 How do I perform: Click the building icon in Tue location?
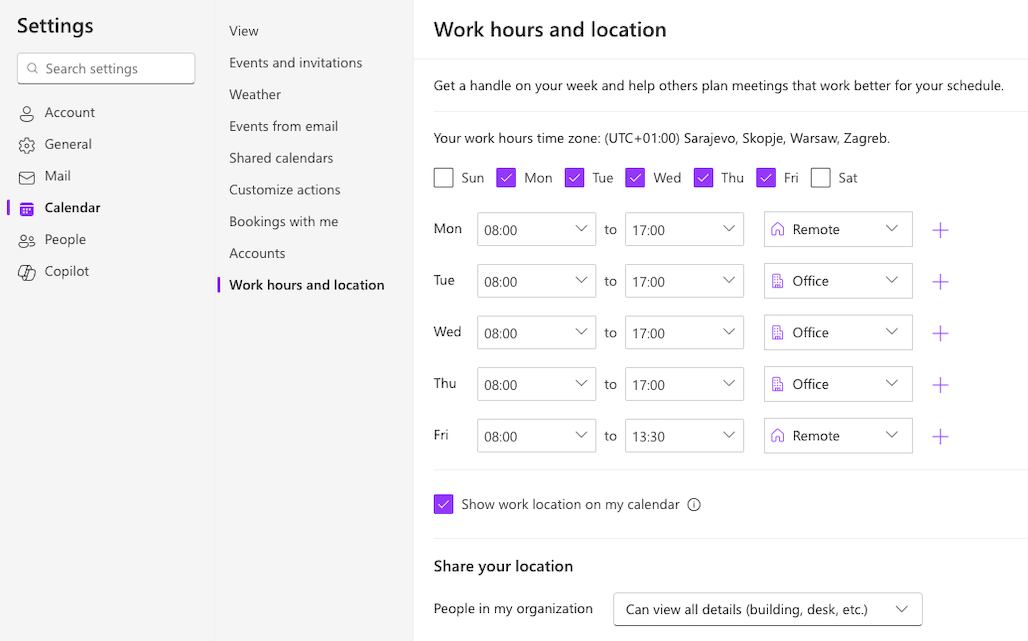click(778, 281)
